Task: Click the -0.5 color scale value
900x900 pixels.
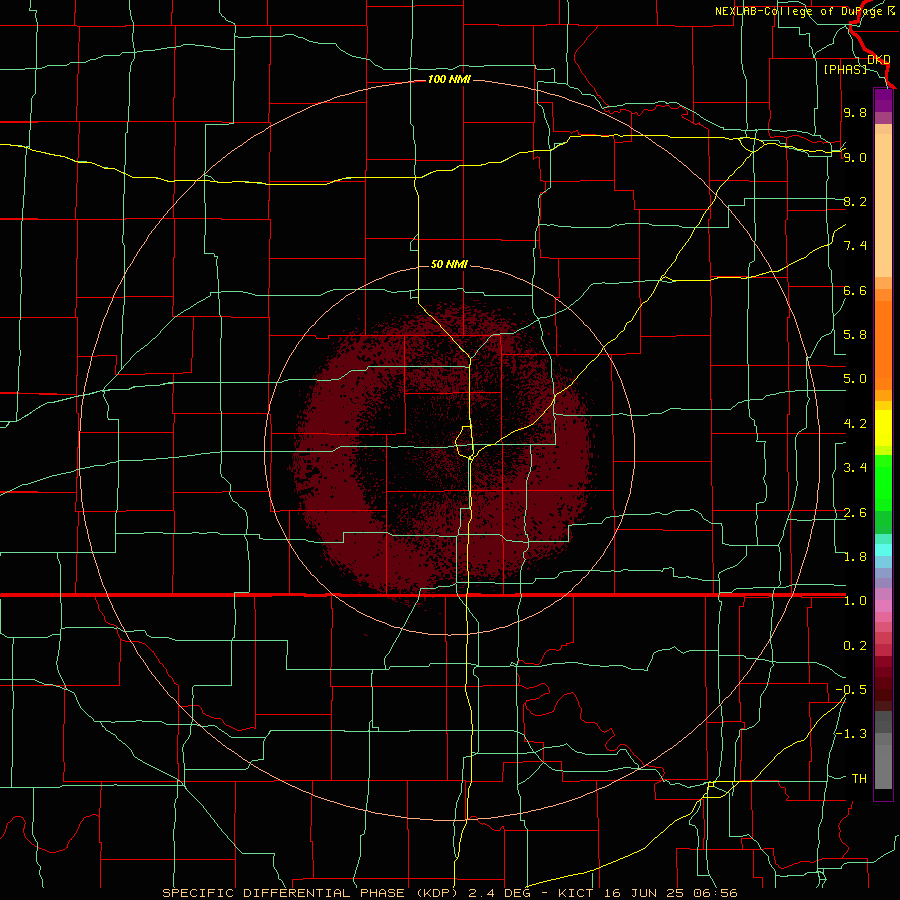Action: 851,689
